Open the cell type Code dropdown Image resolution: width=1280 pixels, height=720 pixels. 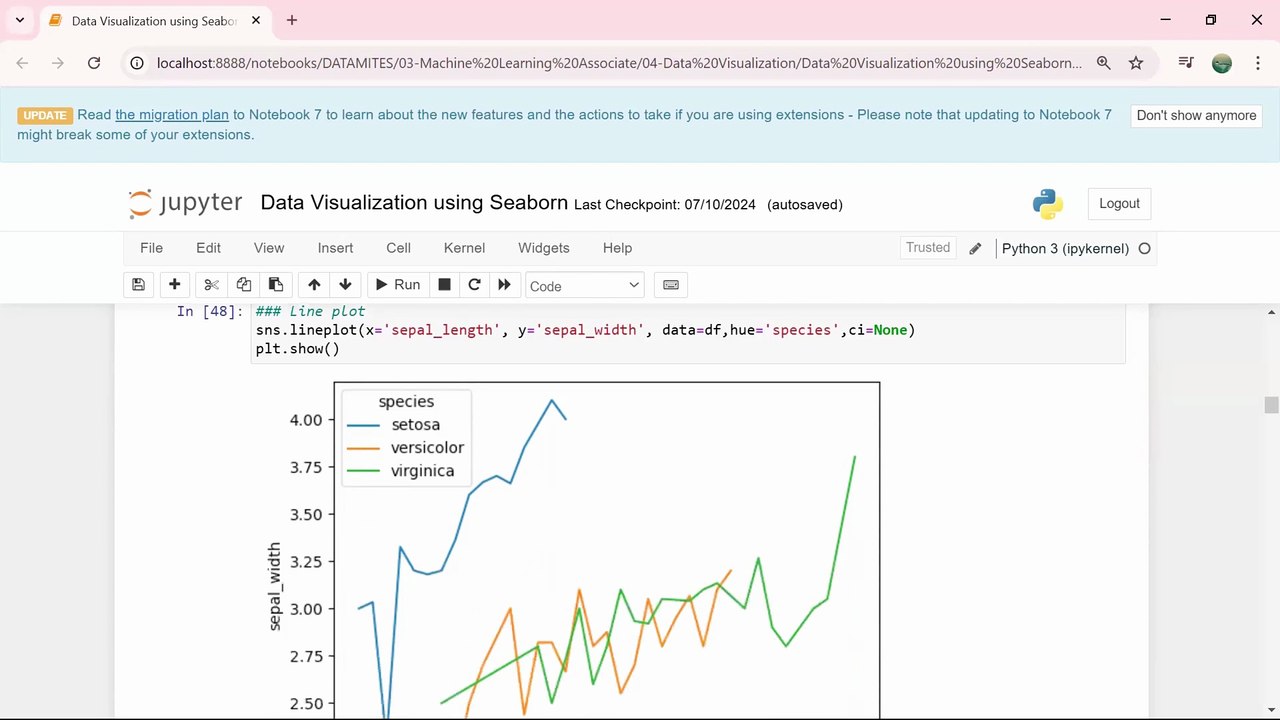tap(584, 286)
